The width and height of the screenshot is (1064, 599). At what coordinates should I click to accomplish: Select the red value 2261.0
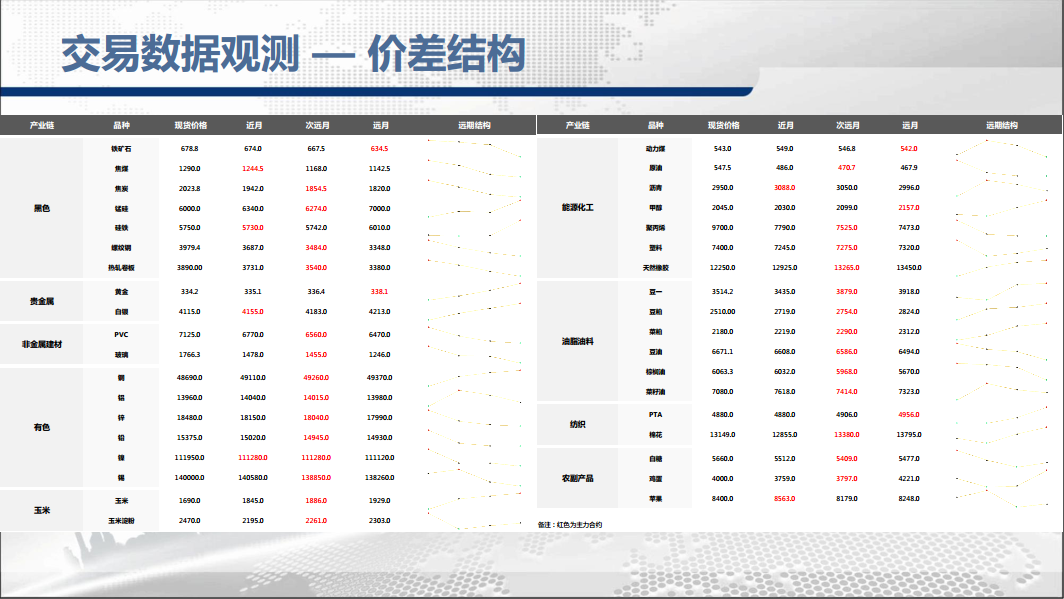316,521
